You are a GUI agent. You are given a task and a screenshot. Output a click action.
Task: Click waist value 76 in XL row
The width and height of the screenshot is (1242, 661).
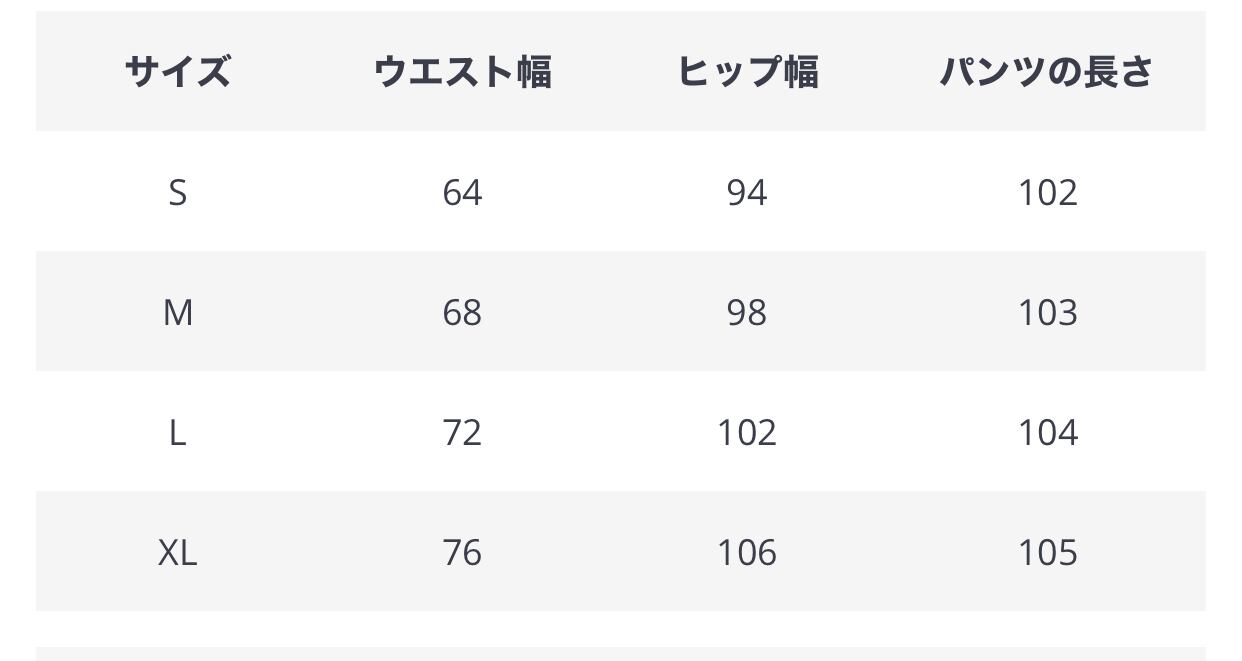pyautogui.click(x=462, y=552)
